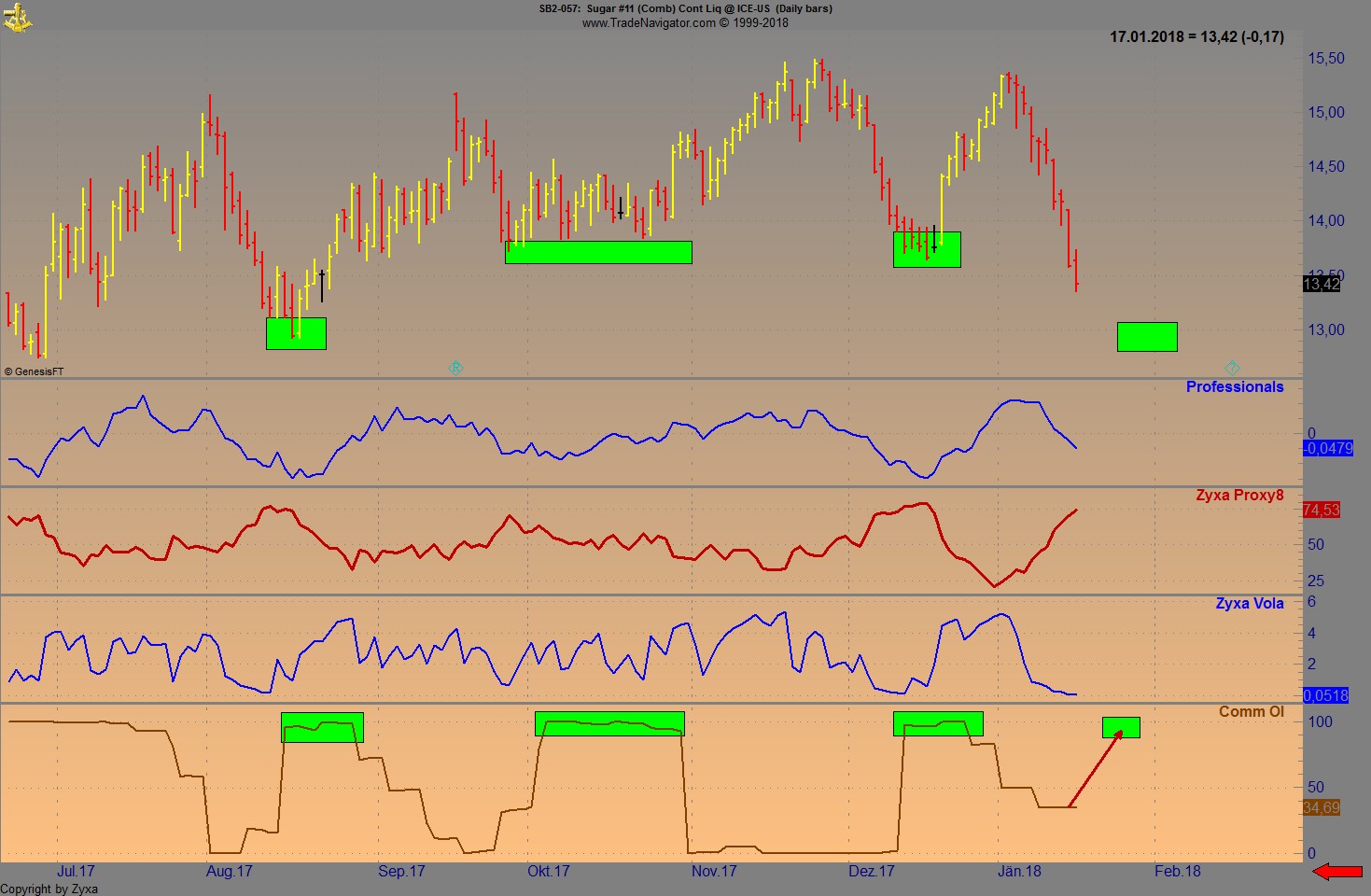
Task: Click the red back-scroll arrow at bottom right
Action: click(1336, 872)
